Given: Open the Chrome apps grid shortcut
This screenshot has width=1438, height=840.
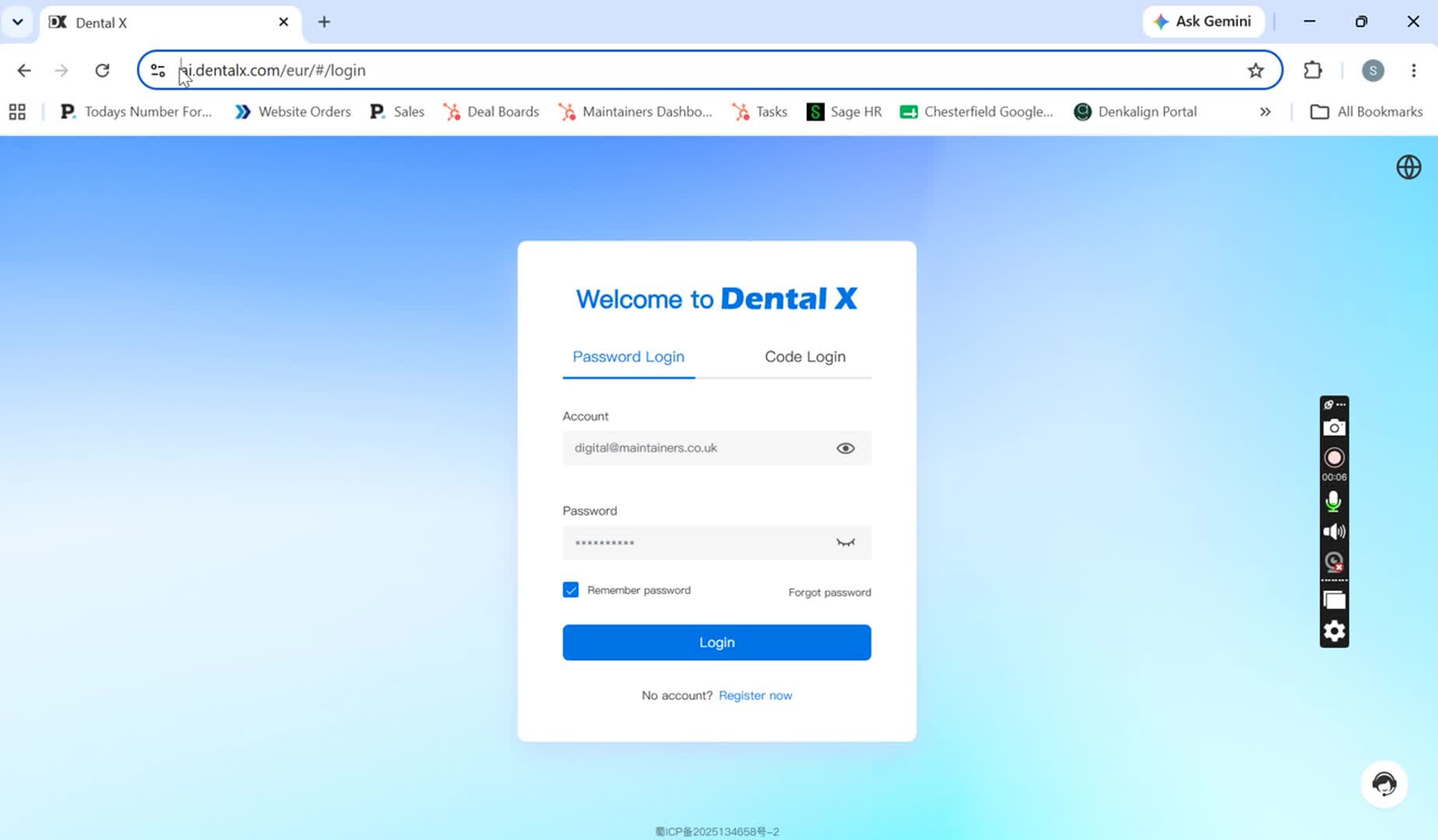Looking at the screenshot, I should click(x=17, y=112).
